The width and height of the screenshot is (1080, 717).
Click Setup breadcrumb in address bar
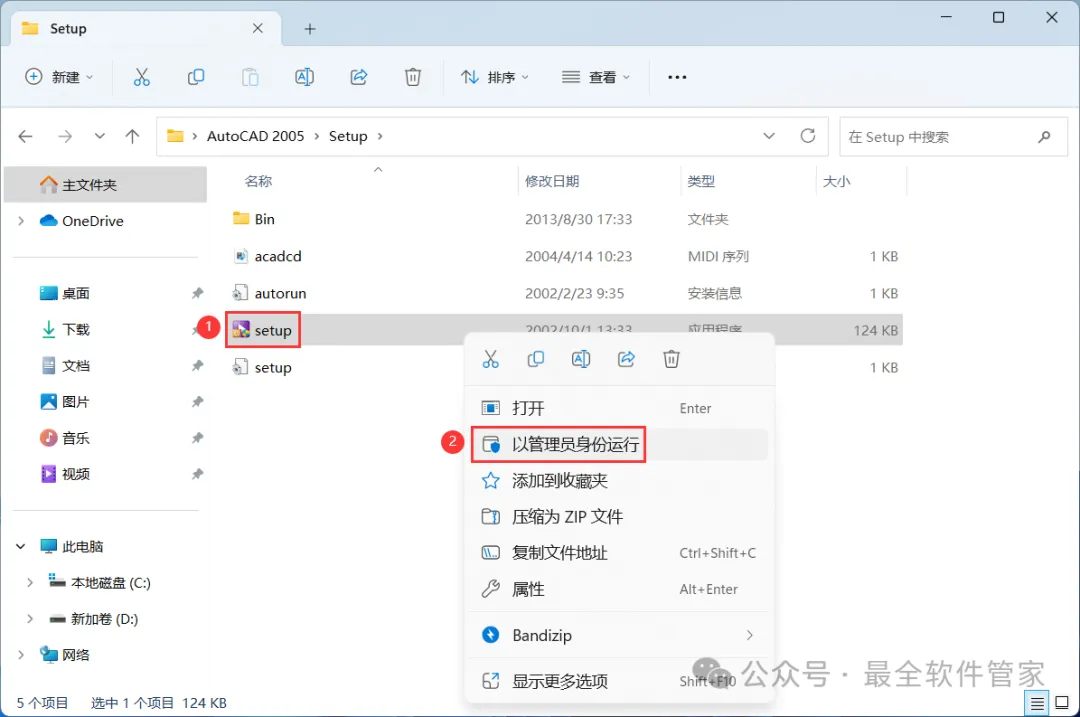click(348, 136)
